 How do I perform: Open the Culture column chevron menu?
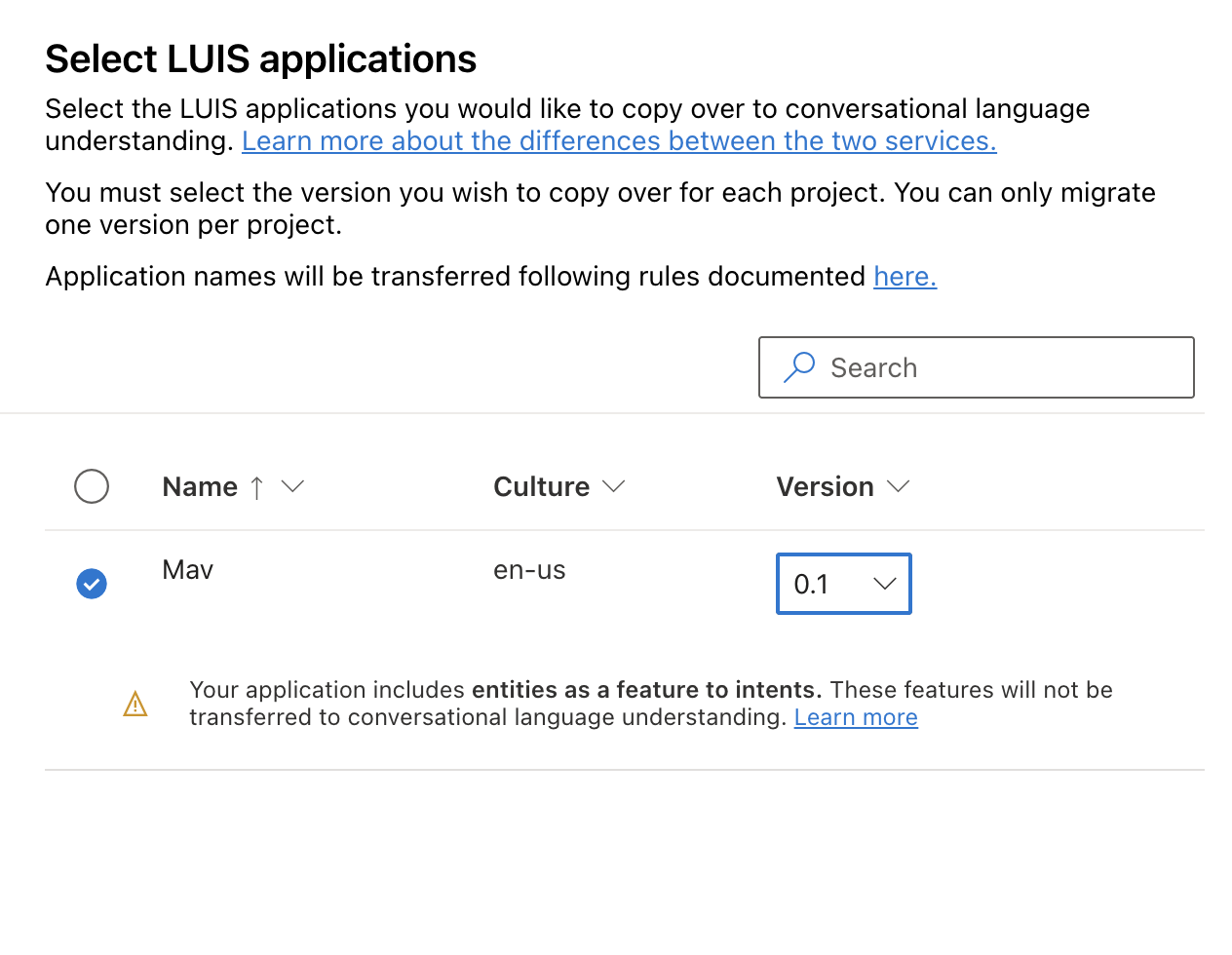(x=613, y=486)
